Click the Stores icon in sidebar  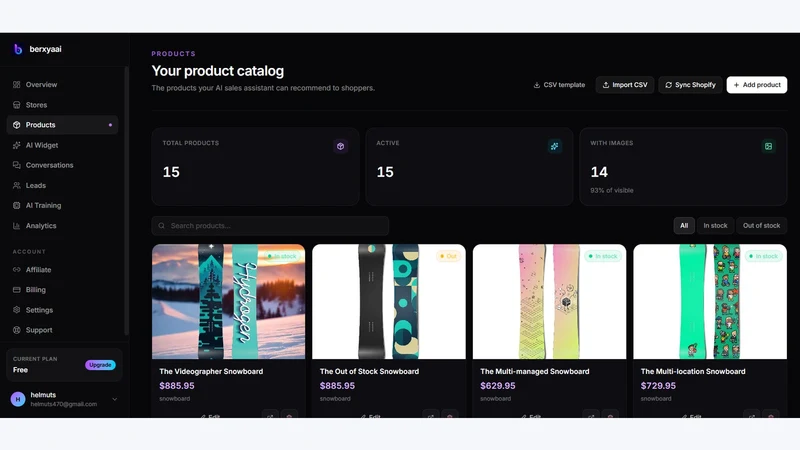click(16, 105)
